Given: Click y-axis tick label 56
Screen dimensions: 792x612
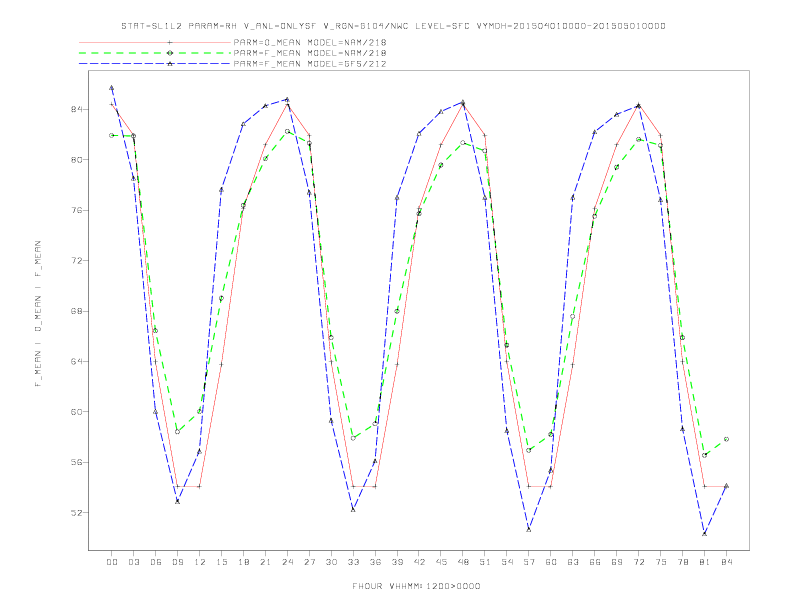Looking at the screenshot, I should [x=76, y=463].
